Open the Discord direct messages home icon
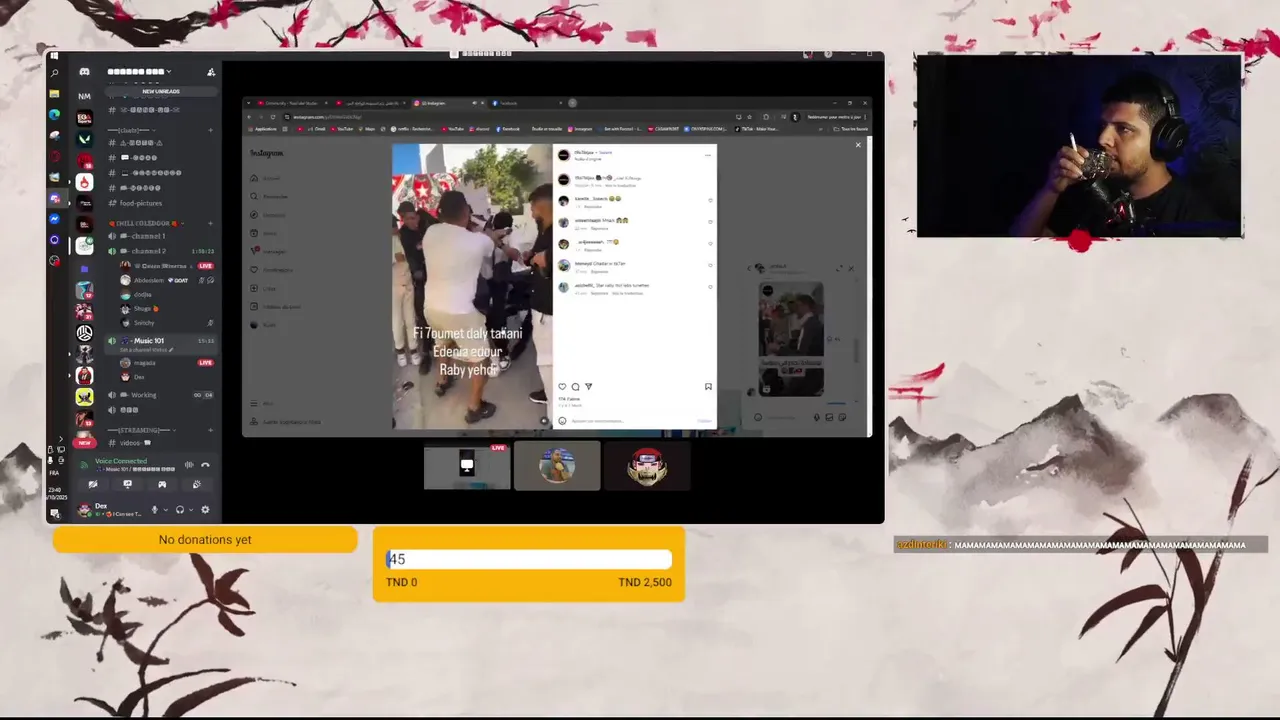This screenshot has width=1280, height=720. [85, 72]
